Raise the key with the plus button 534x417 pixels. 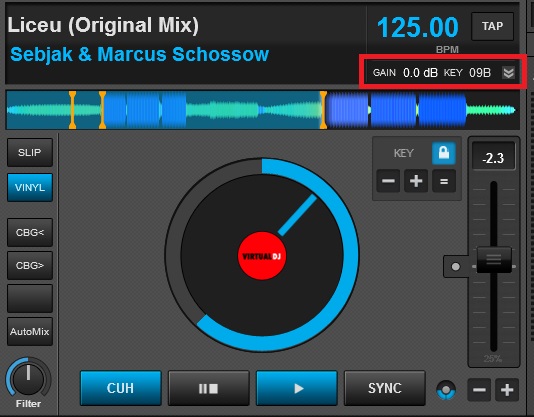click(416, 181)
